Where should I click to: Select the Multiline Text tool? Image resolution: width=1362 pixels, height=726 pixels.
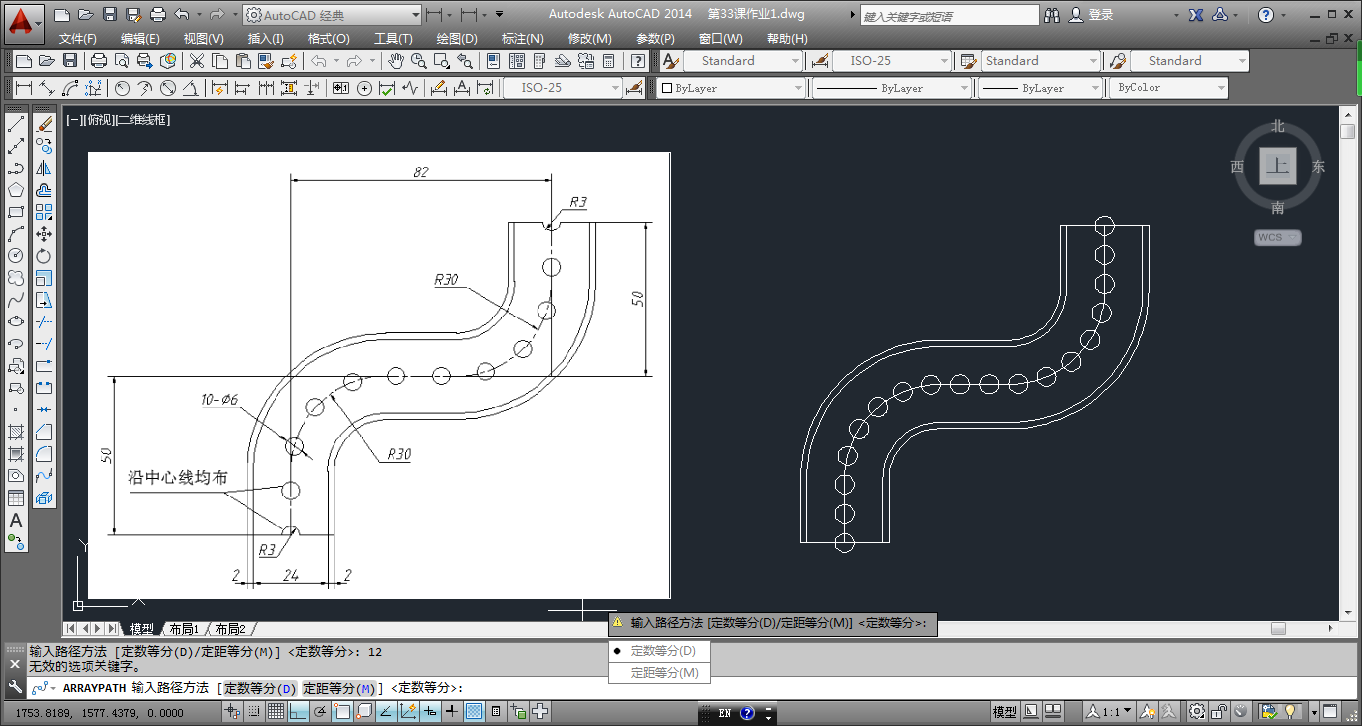pos(16,520)
